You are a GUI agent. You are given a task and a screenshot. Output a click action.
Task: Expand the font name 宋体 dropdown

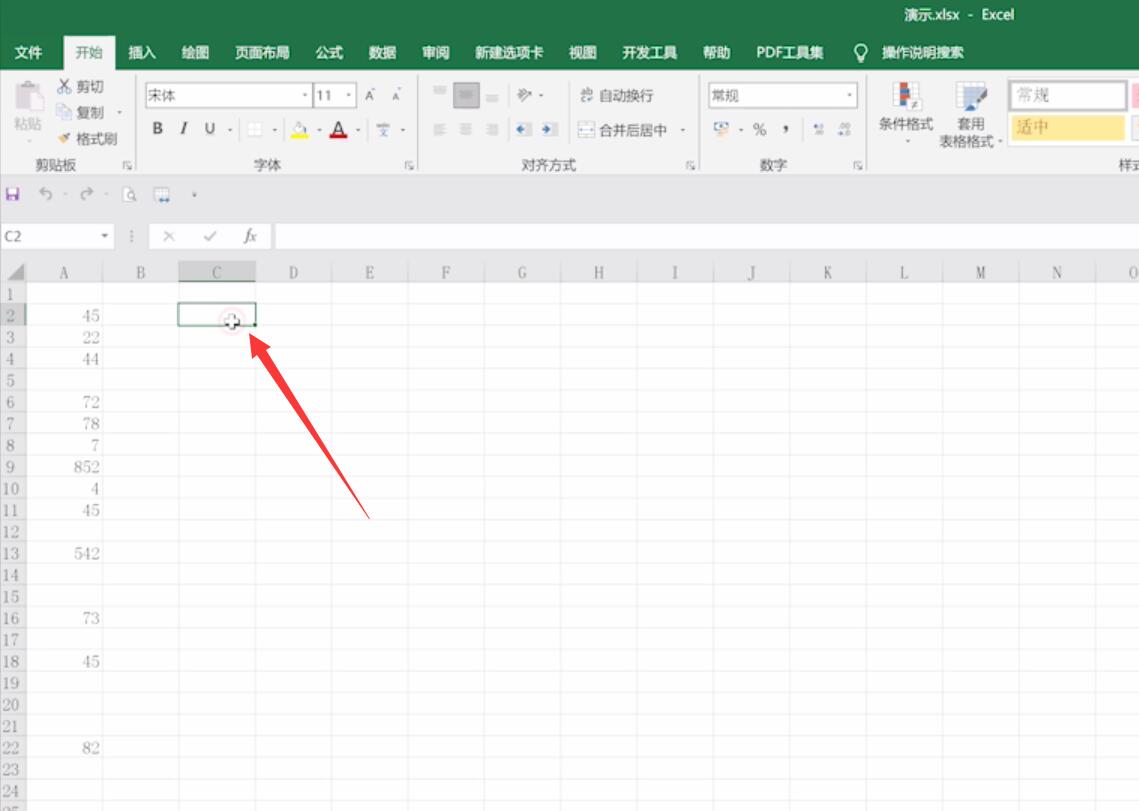coord(305,95)
